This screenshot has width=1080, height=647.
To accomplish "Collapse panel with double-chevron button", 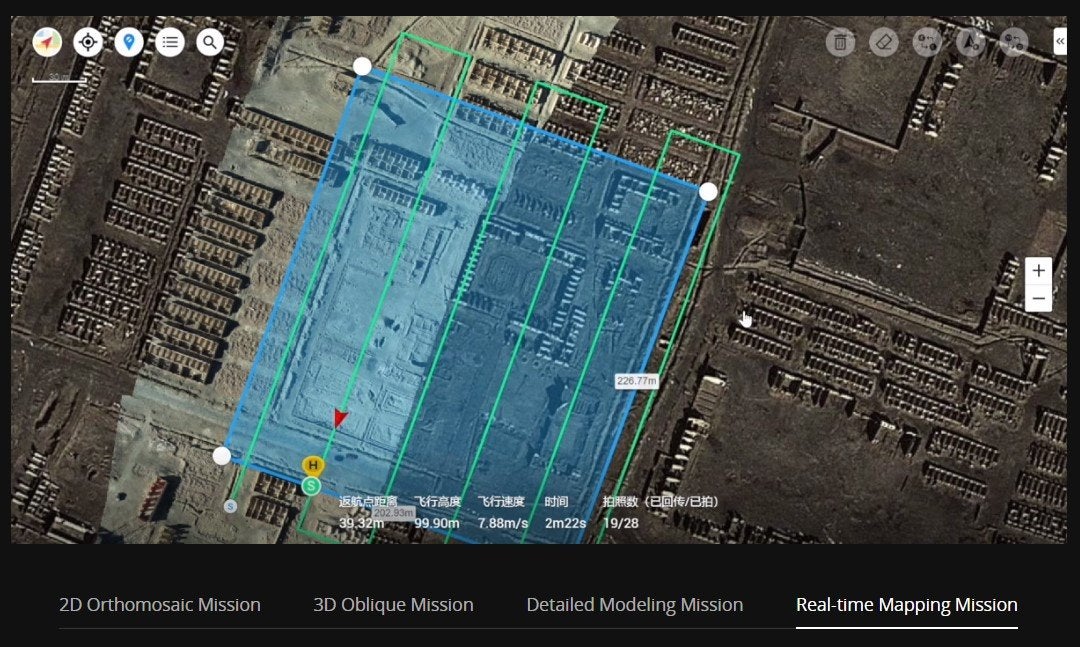I will click(1059, 39).
